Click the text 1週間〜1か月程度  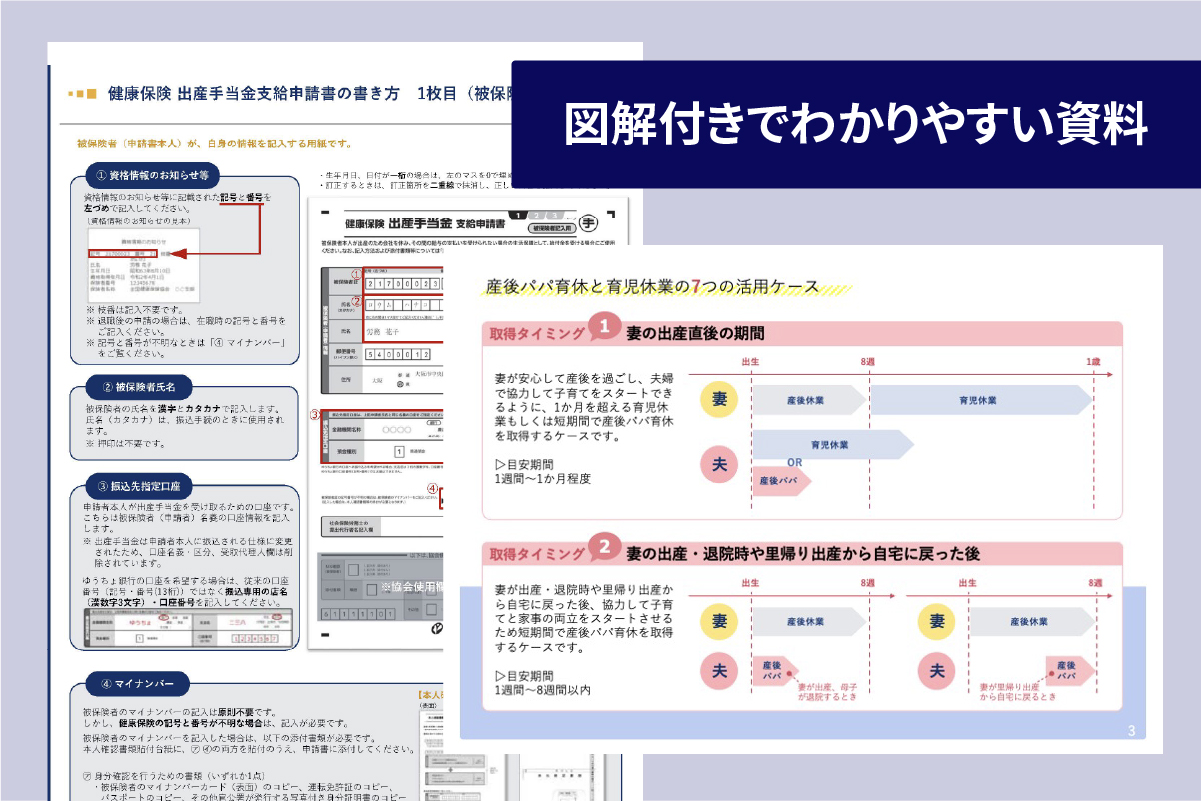[543, 479]
